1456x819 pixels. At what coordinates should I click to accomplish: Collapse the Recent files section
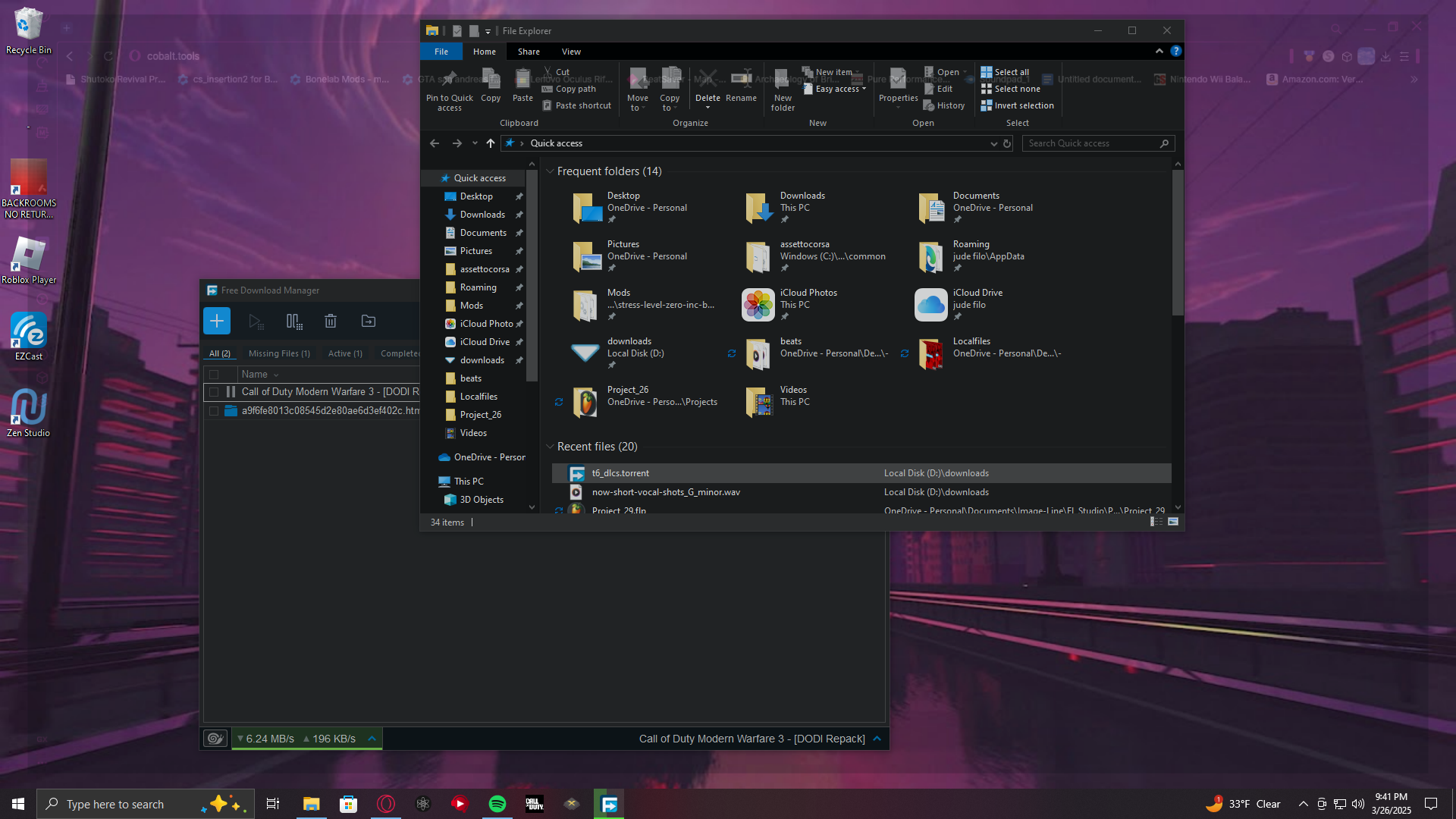point(550,447)
